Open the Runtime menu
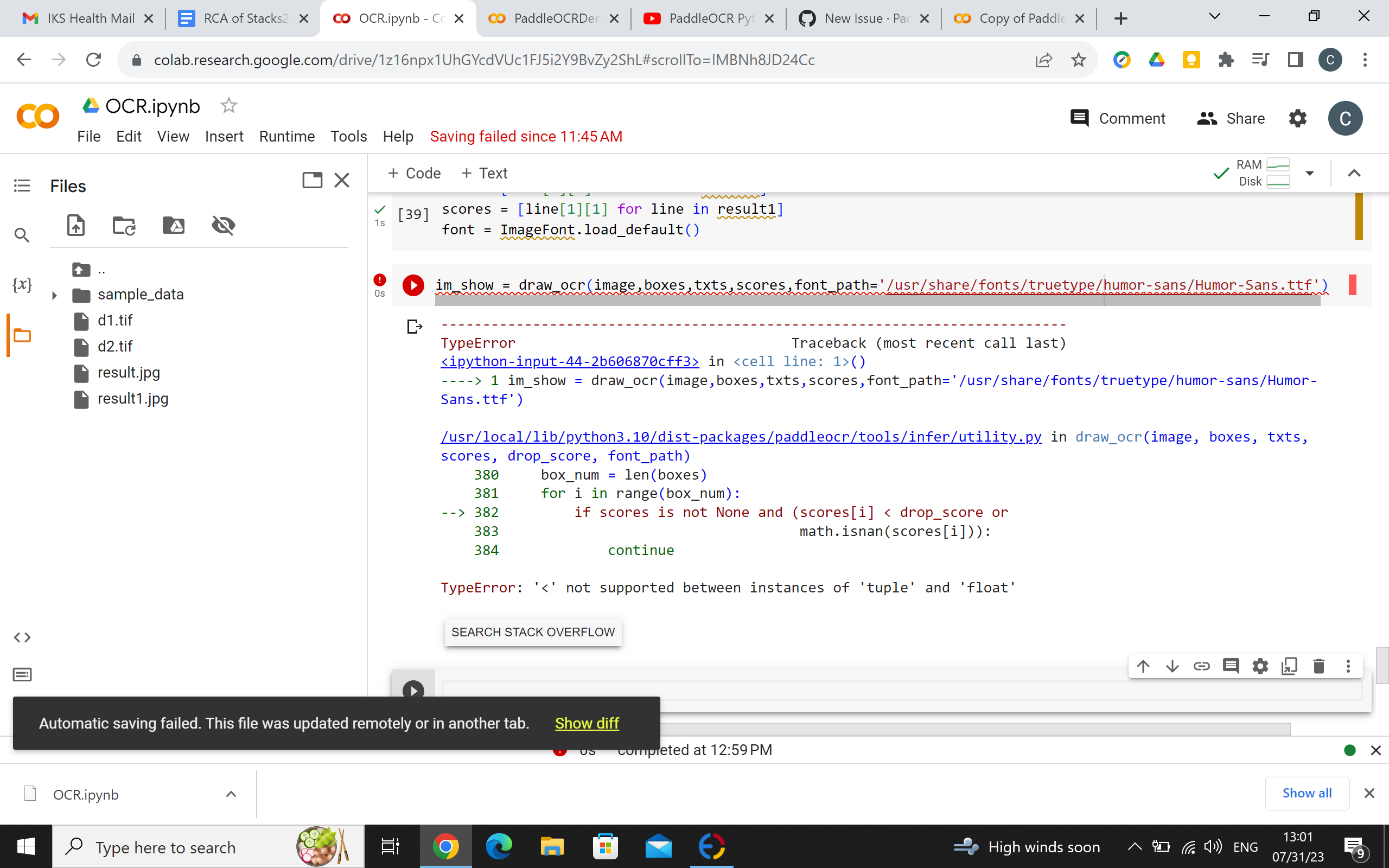 286,136
